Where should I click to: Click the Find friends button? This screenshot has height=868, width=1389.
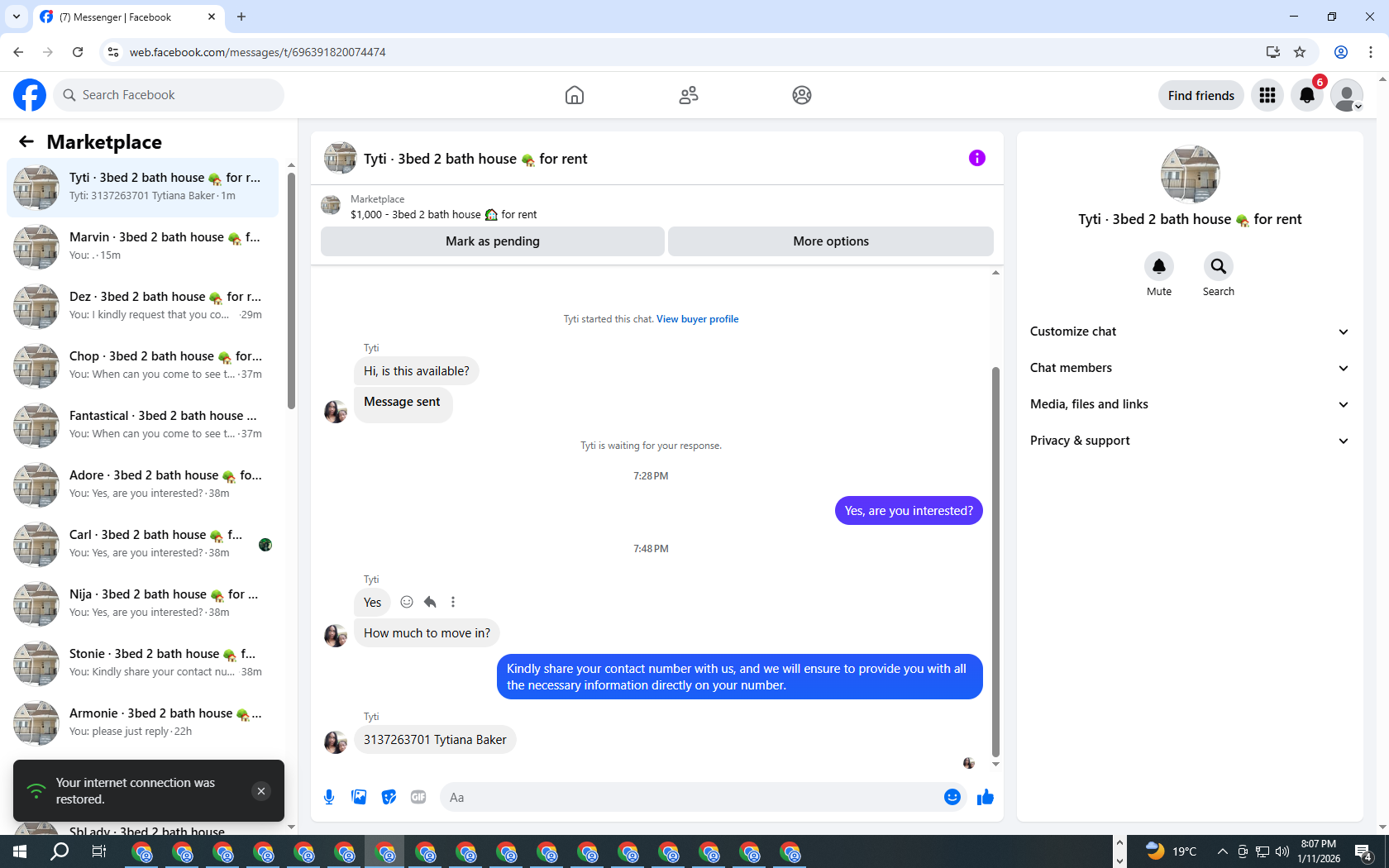pyautogui.click(x=1201, y=95)
